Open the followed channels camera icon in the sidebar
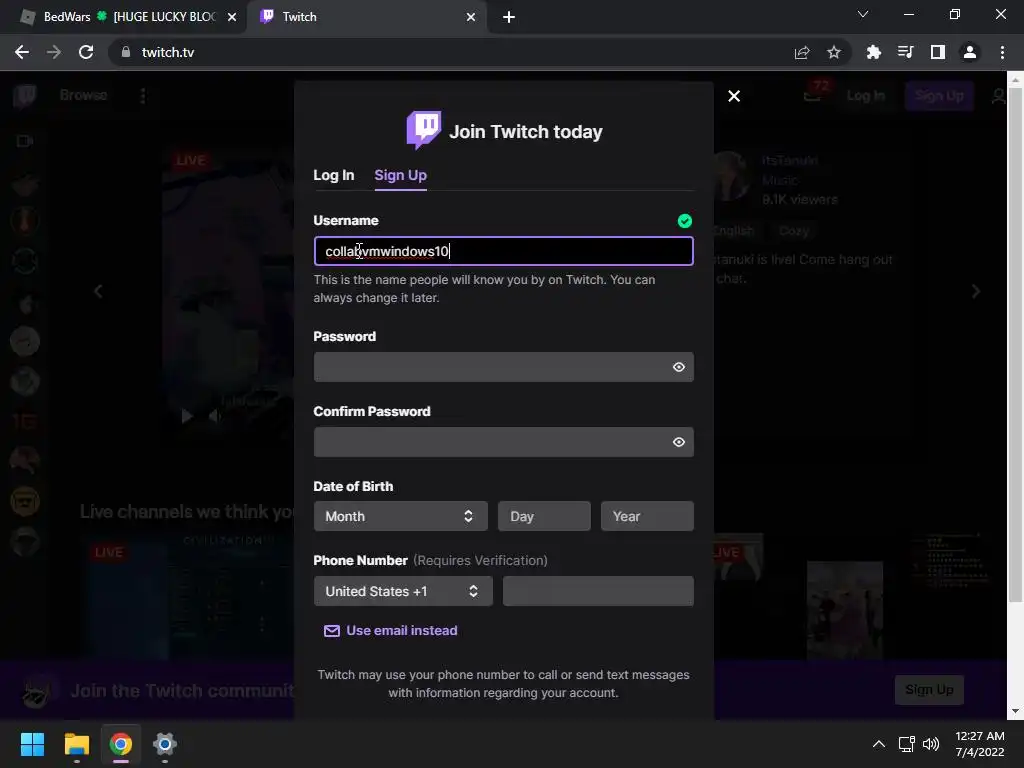 click(25, 141)
